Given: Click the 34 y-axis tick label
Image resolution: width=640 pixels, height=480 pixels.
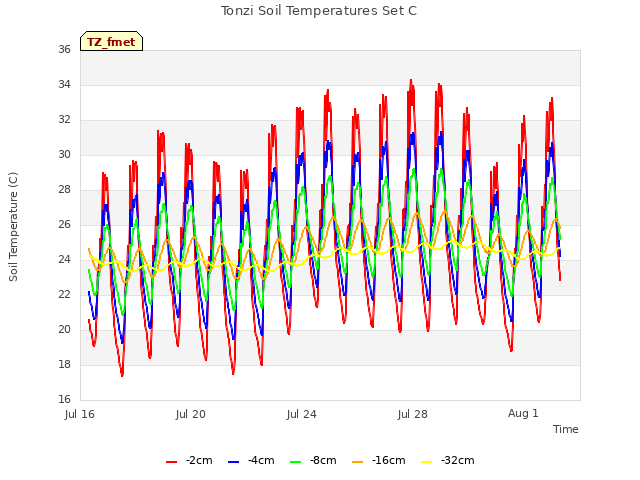Looking at the screenshot, I should click(x=64, y=84).
